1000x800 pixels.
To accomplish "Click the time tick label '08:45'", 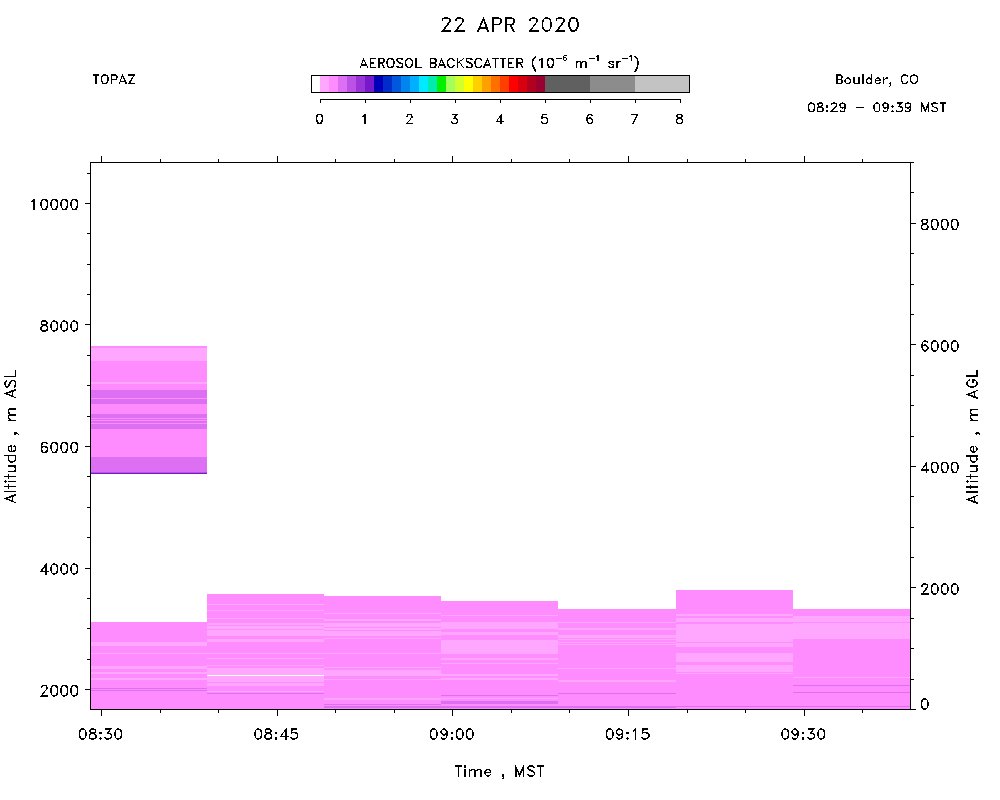I will [x=276, y=734].
